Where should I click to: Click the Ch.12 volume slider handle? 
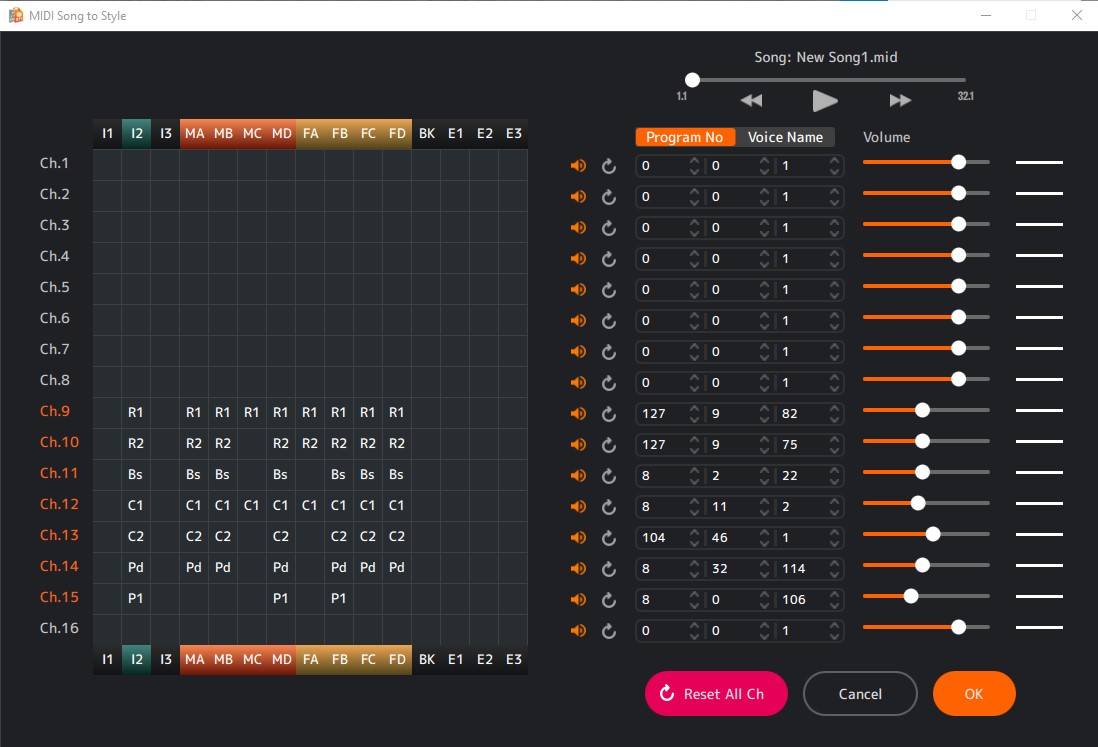coord(918,504)
